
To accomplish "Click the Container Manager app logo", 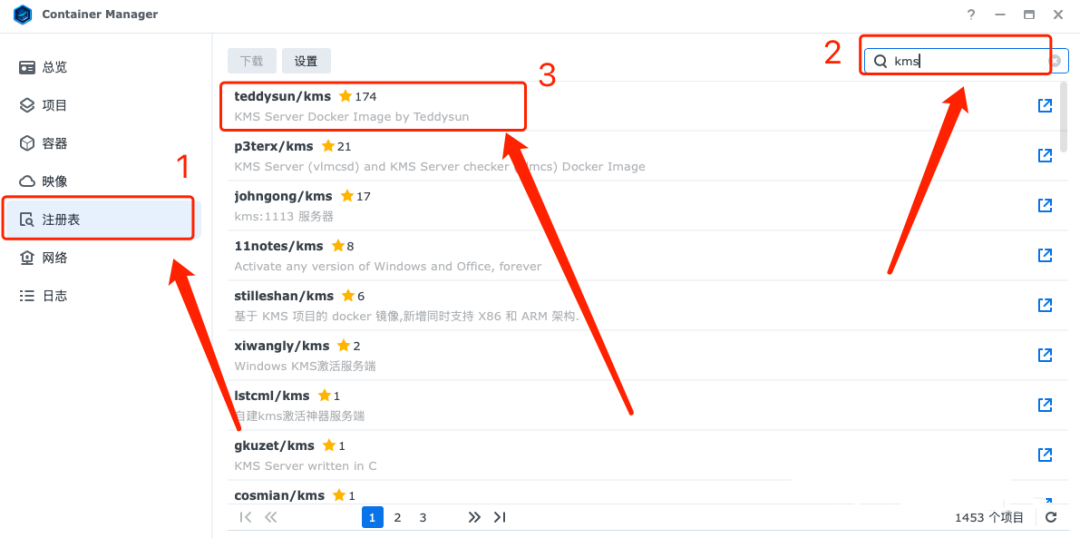I will click(x=23, y=14).
